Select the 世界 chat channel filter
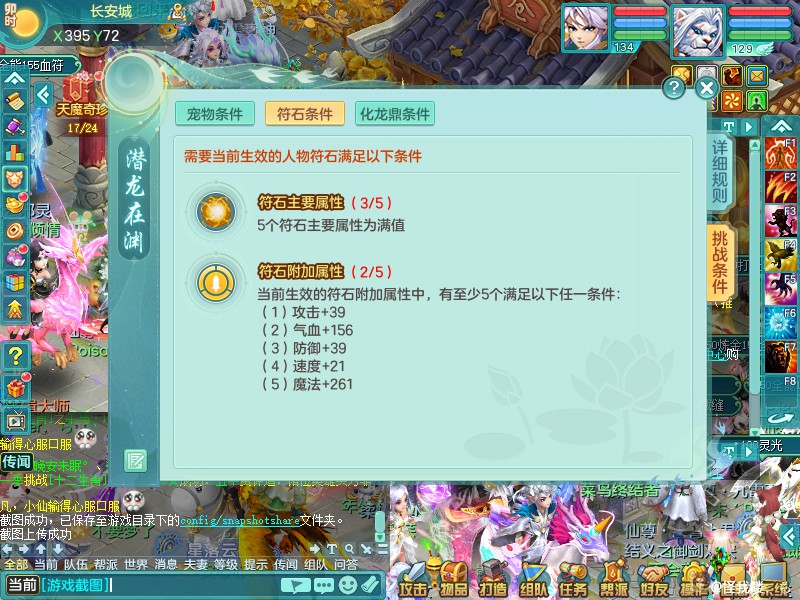The height and width of the screenshot is (600, 800). pyautogui.click(x=136, y=564)
